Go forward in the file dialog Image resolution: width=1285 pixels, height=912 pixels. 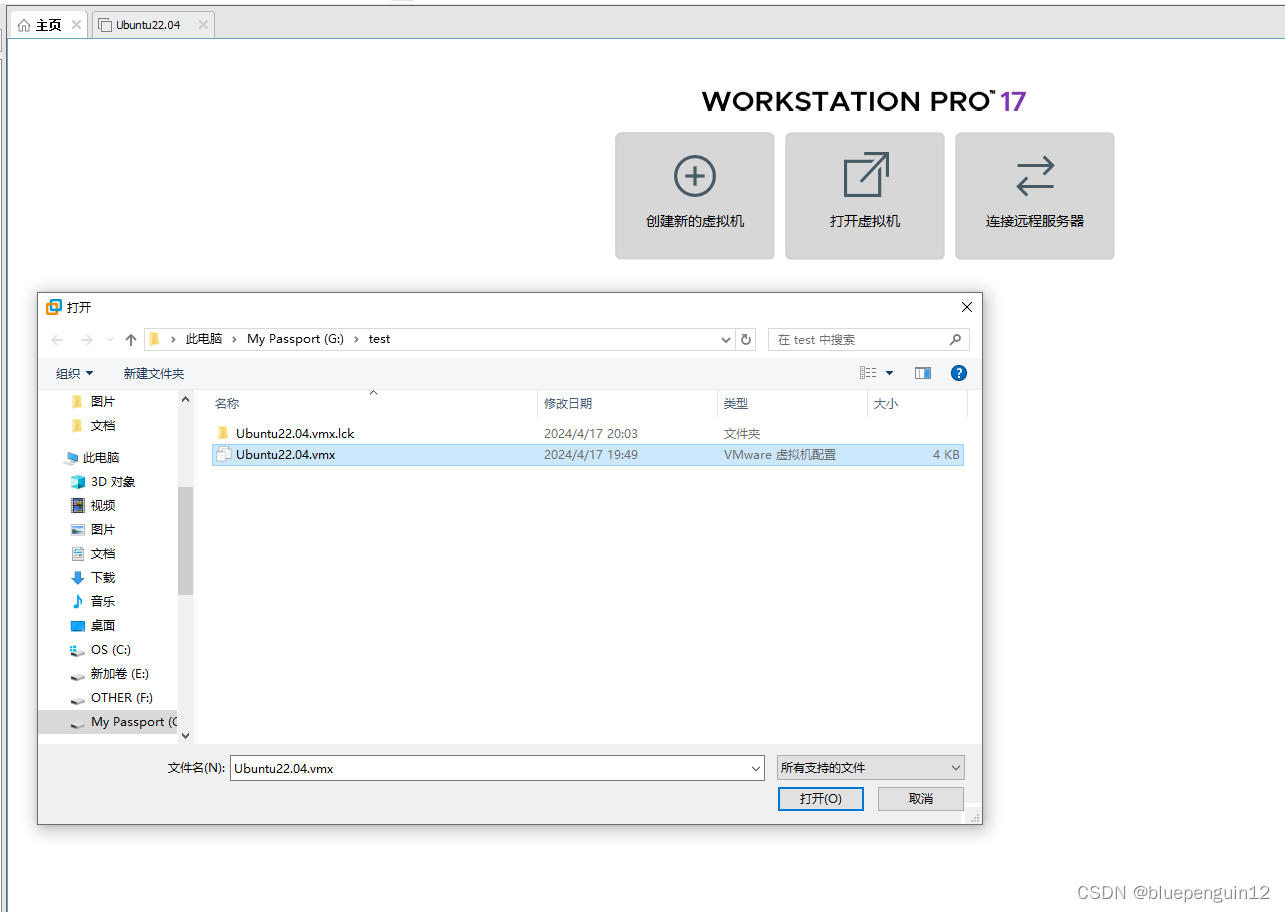coord(87,340)
